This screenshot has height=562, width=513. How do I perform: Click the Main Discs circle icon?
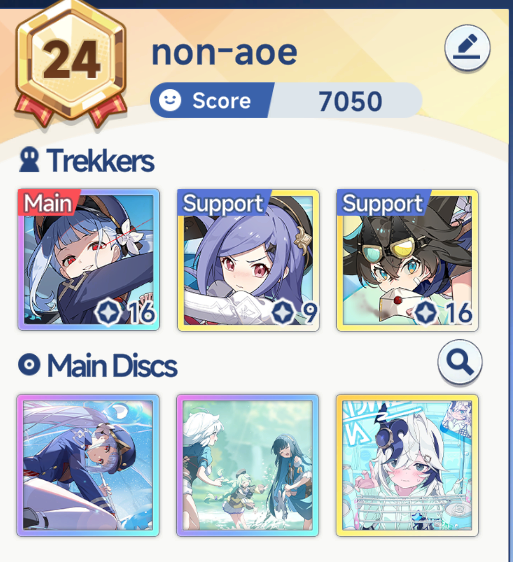pyautogui.click(x=29, y=365)
